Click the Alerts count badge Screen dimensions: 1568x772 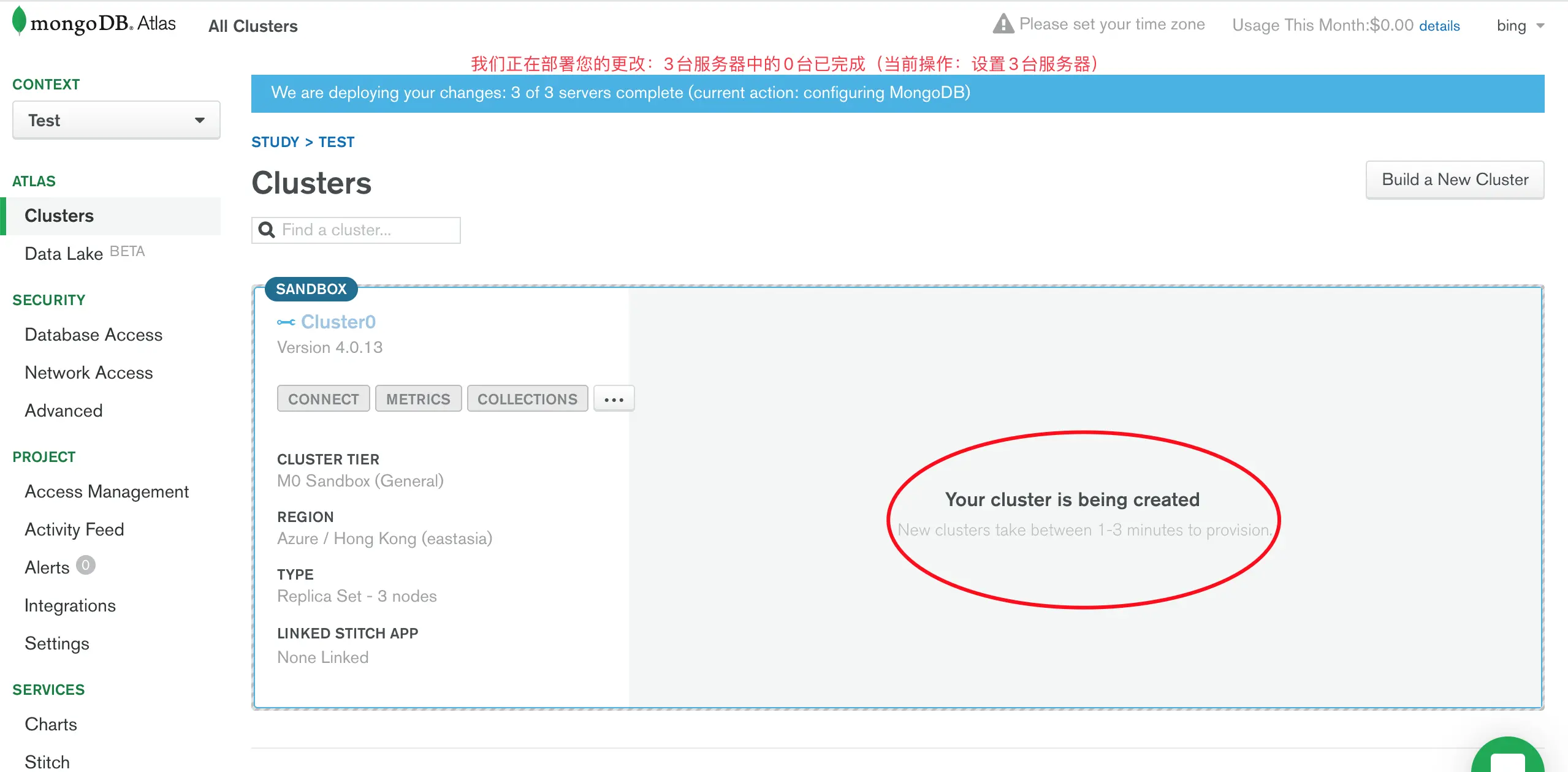86,565
